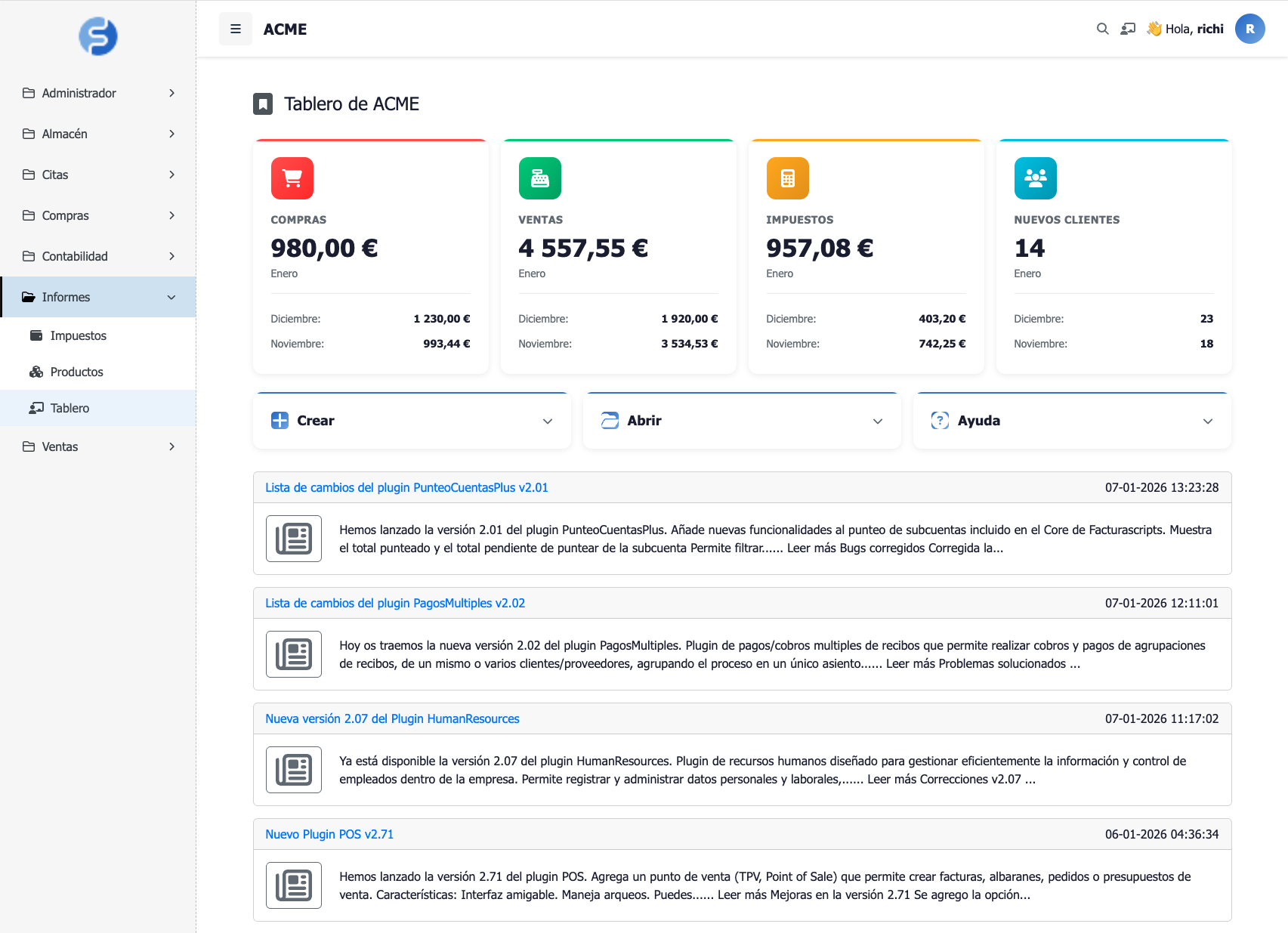Select Tablero in the sidebar
This screenshot has height=933, width=1288.
click(69, 408)
